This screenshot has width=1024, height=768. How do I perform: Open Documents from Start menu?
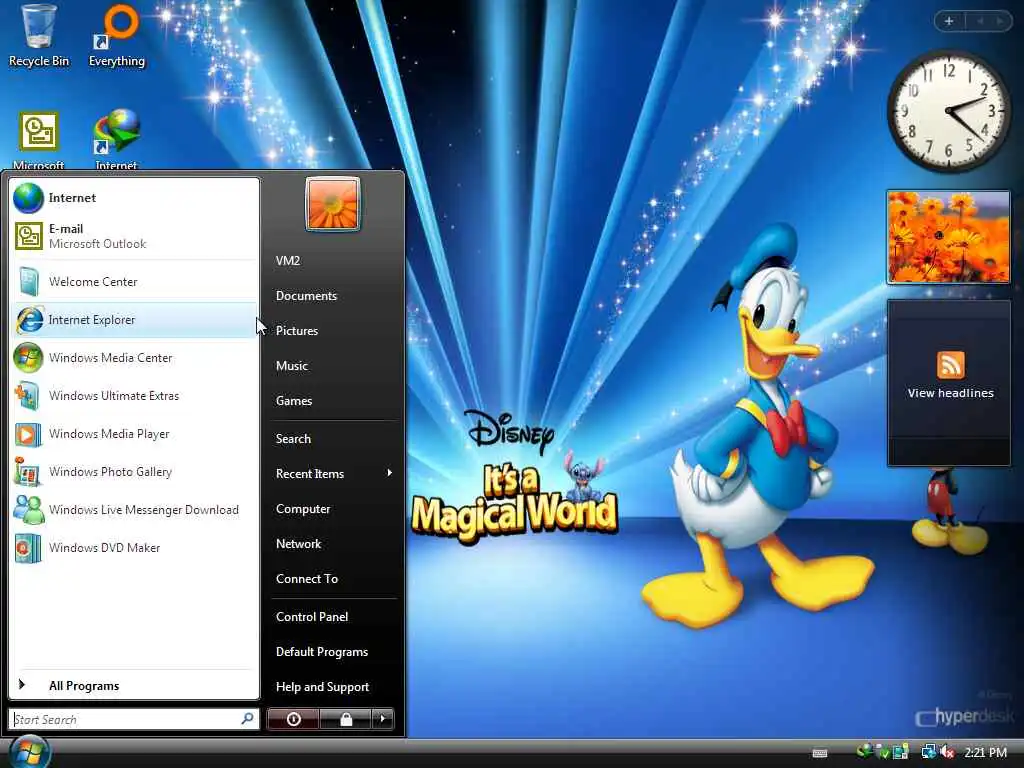click(x=306, y=296)
